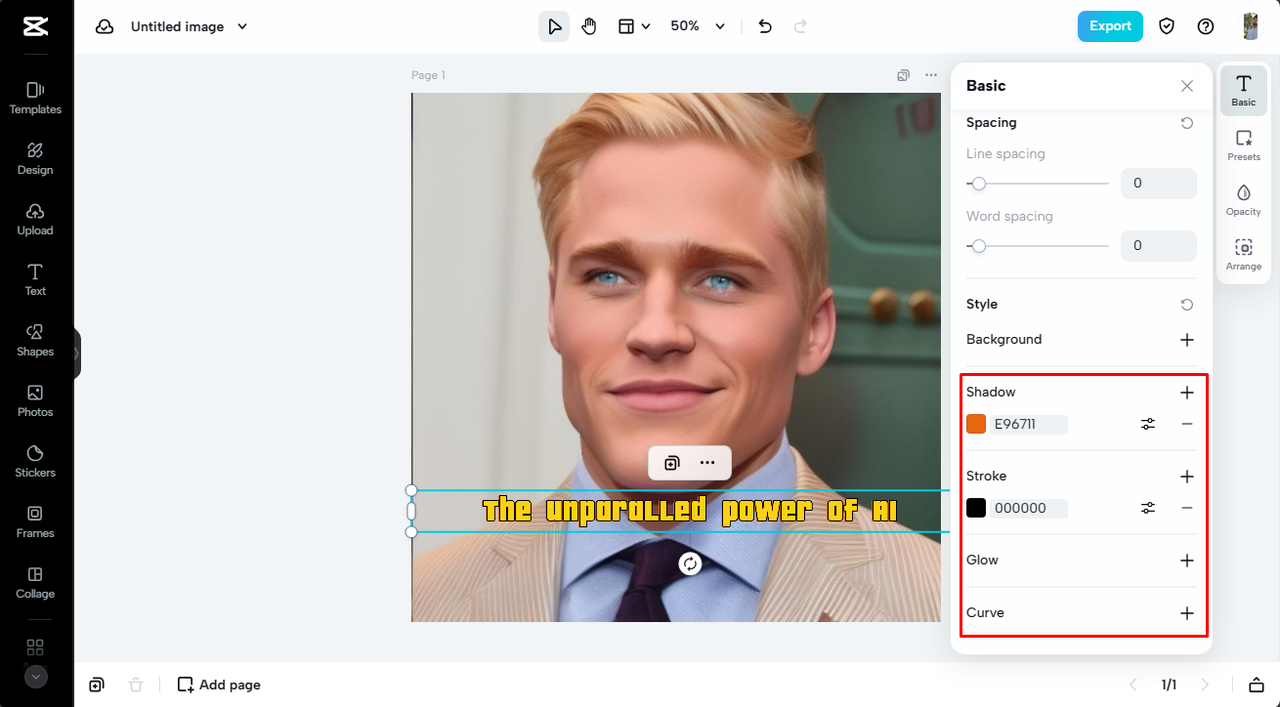
Task: Open the 50% zoom dropdown
Action: pyautogui.click(x=697, y=27)
